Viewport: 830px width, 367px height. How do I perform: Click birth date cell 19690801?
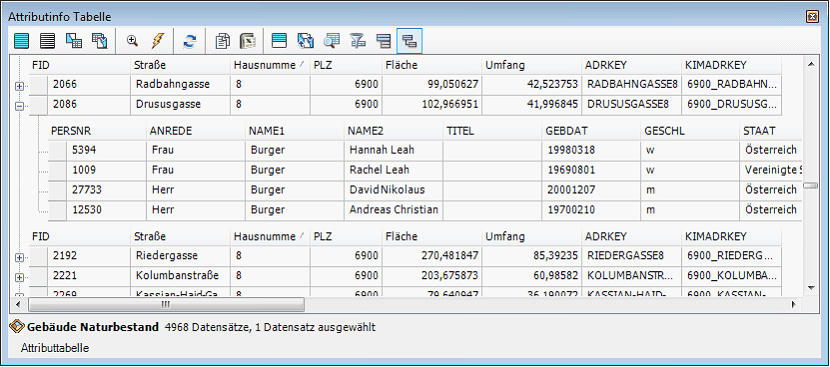click(x=592, y=171)
